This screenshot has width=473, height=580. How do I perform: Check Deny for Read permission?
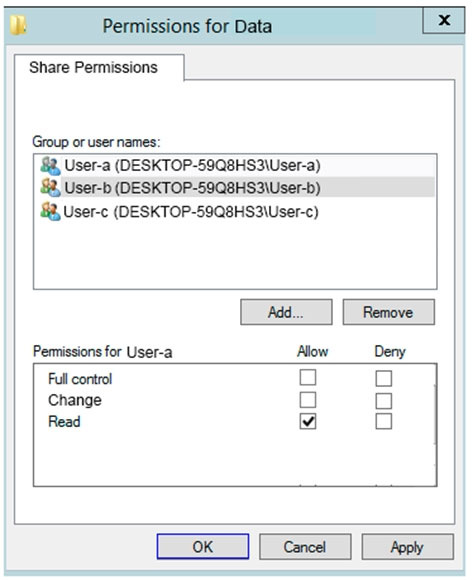coord(384,421)
